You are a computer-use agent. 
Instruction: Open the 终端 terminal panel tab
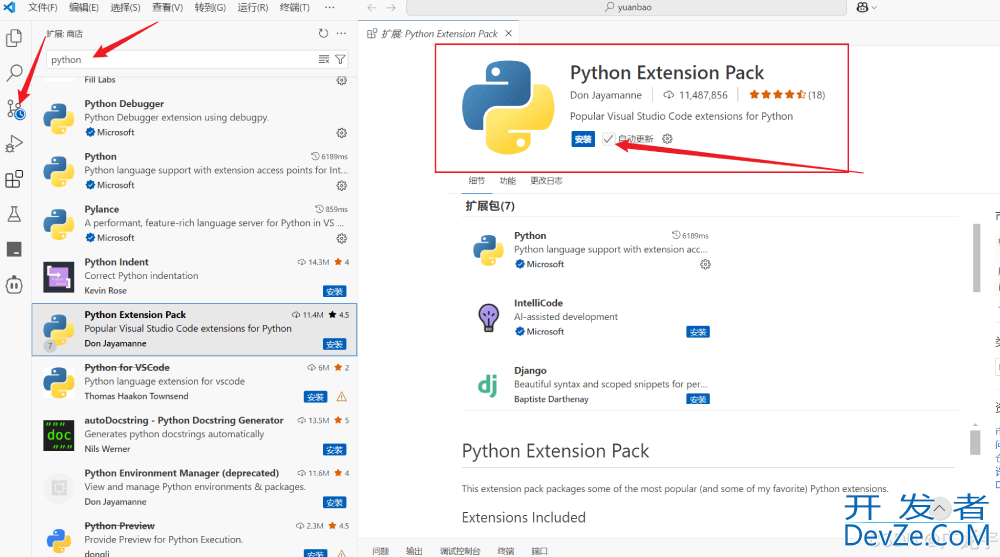(x=506, y=551)
